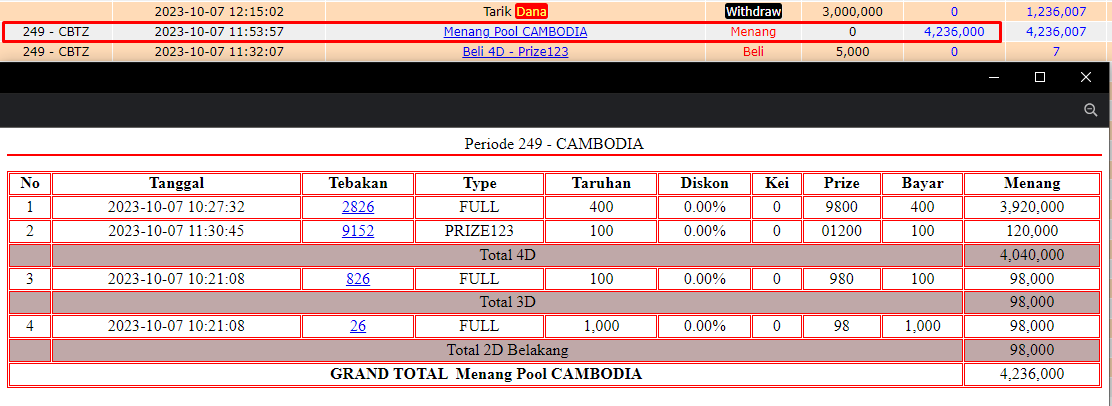Click Periode 249 - CAMBODIA title
Viewport: 1112px width, 406px height.
click(x=554, y=144)
